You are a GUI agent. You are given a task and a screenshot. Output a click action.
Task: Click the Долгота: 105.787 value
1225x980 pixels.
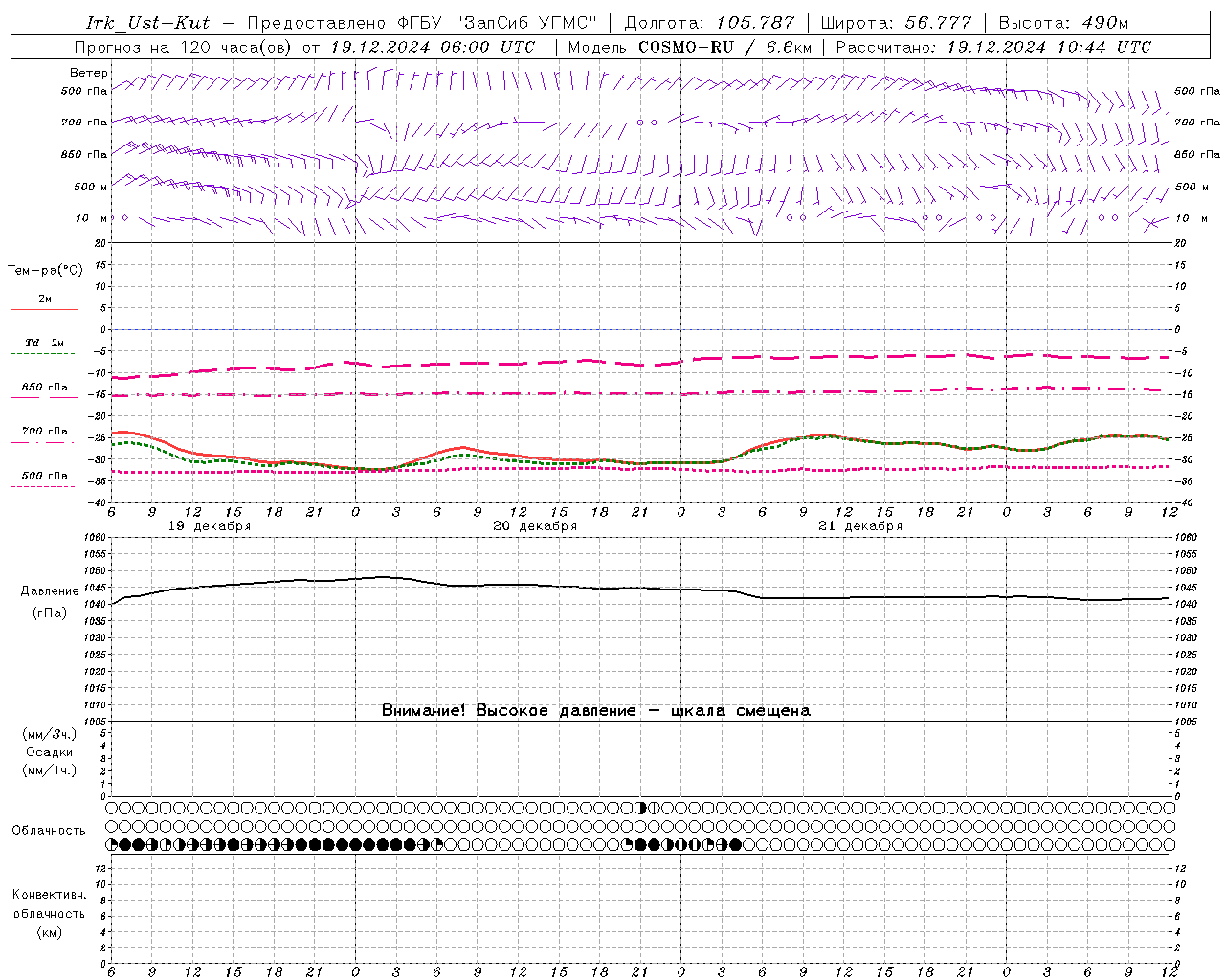[x=709, y=23]
